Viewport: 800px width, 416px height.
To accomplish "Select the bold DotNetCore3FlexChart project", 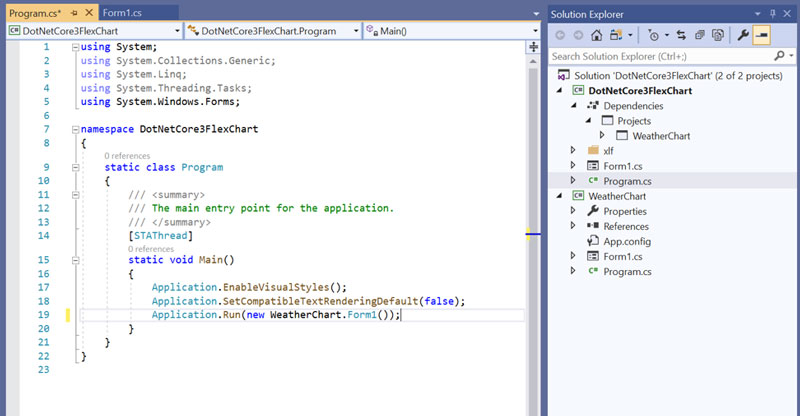I will tap(640, 91).
